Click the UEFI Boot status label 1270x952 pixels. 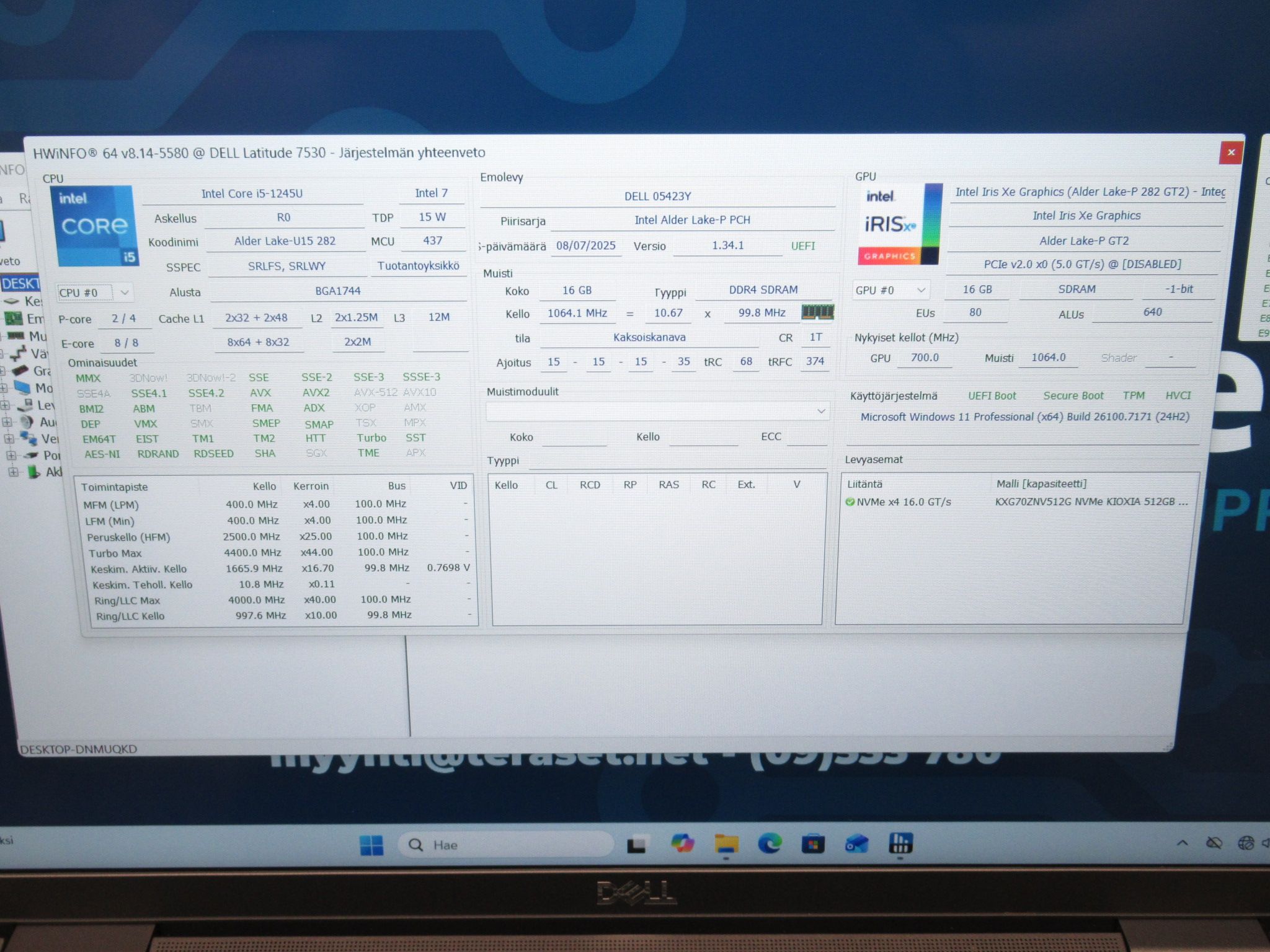(992, 395)
